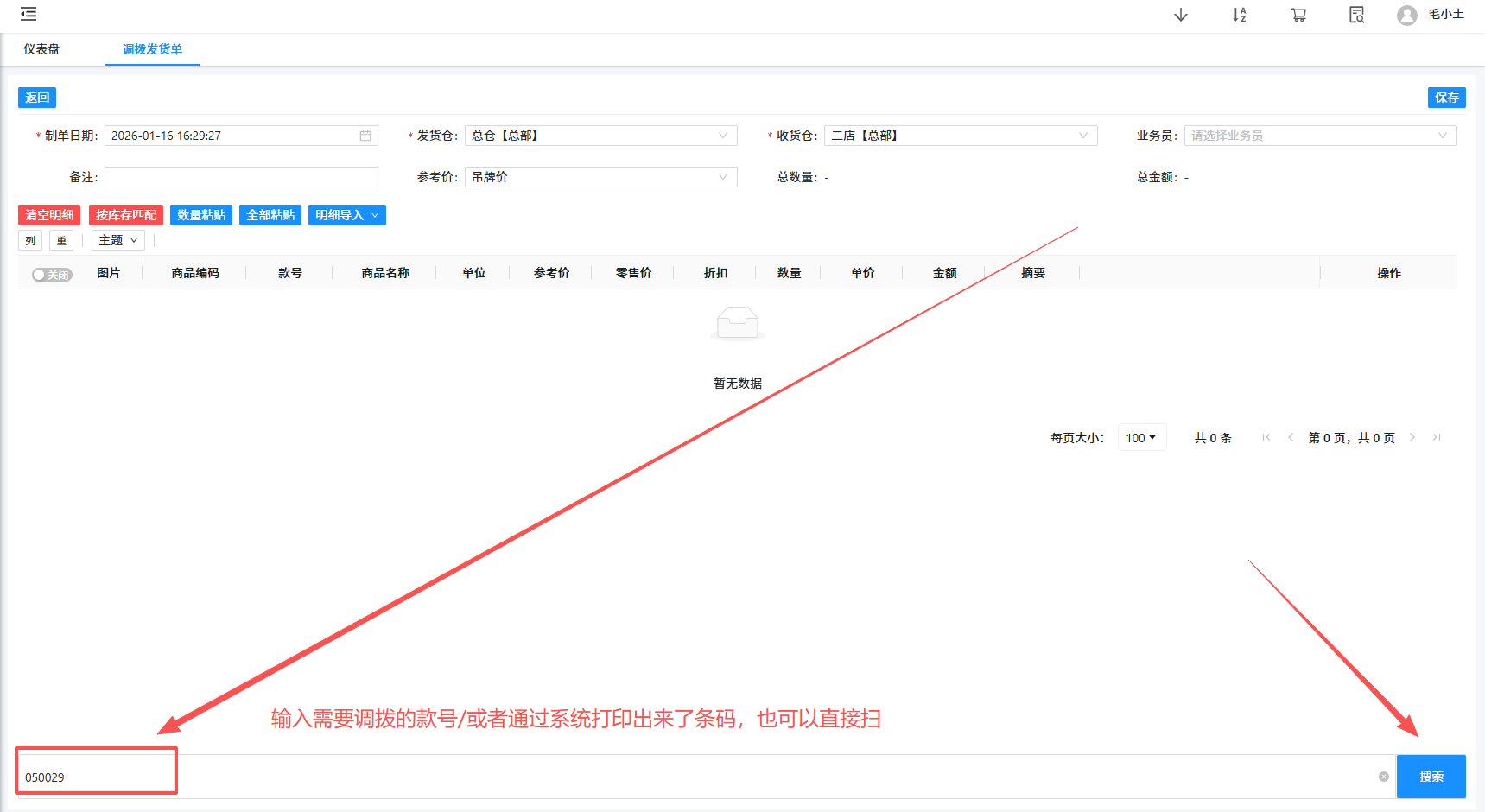Open the calendar picker for 制单日期
The image size is (1485, 812).
[x=365, y=135]
